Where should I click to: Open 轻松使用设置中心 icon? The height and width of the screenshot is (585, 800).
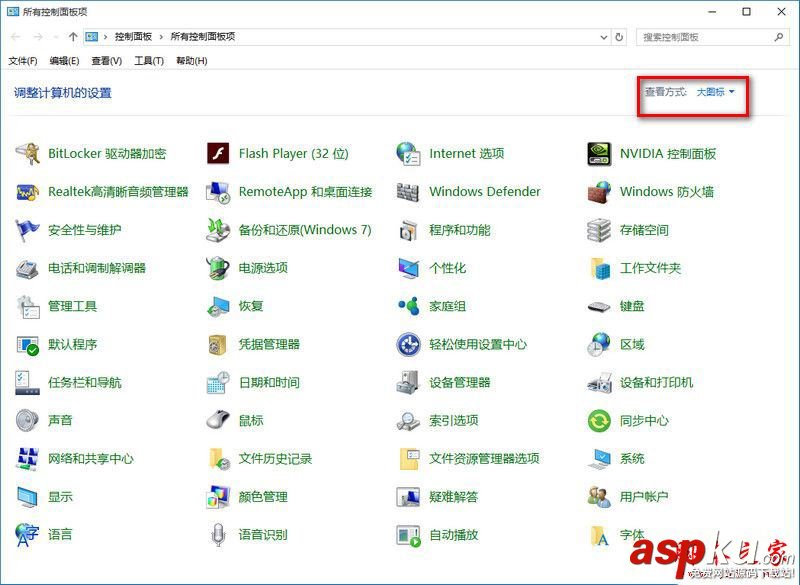coord(409,344)
